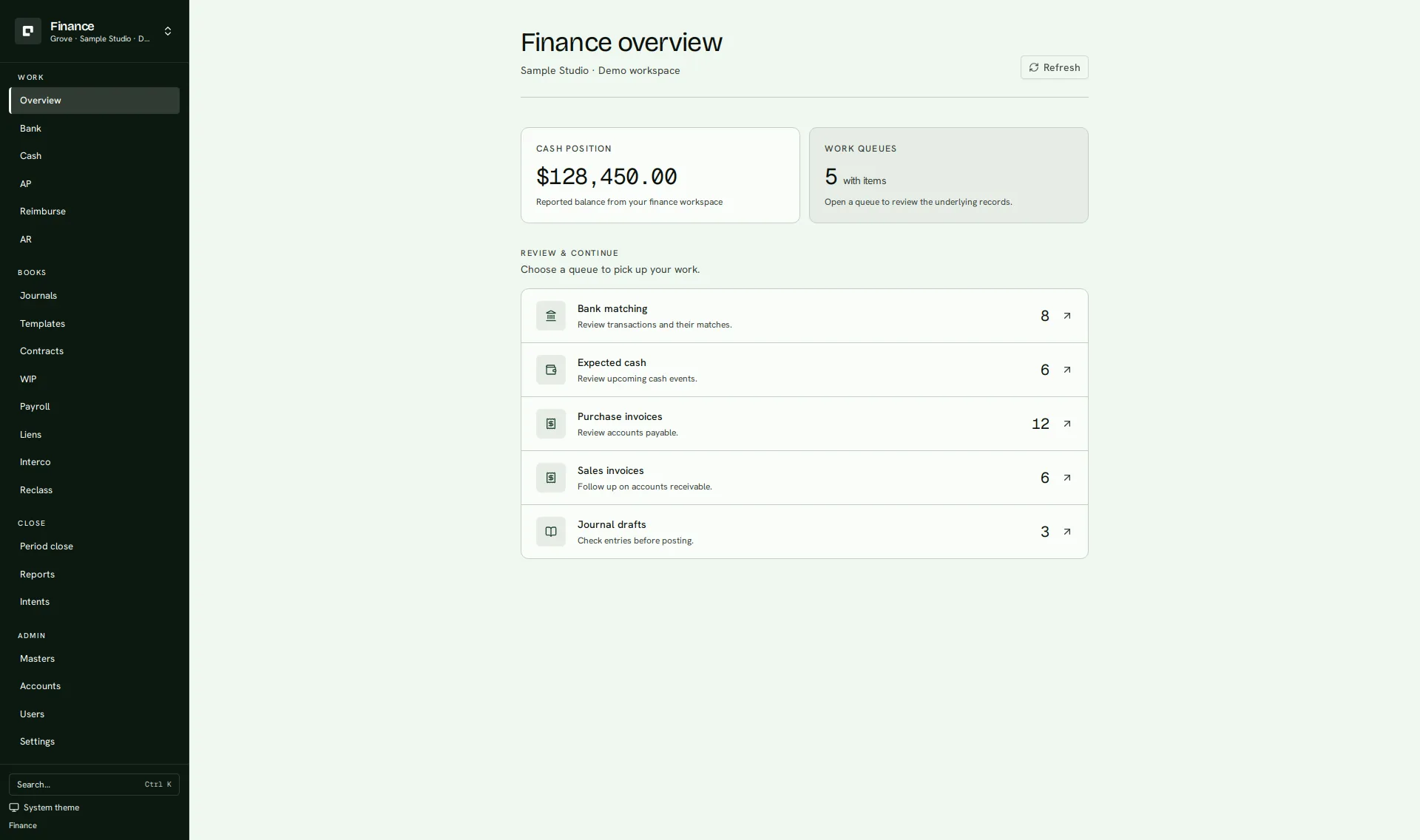Click the Finance app logo icon

(x=28, y=31)
